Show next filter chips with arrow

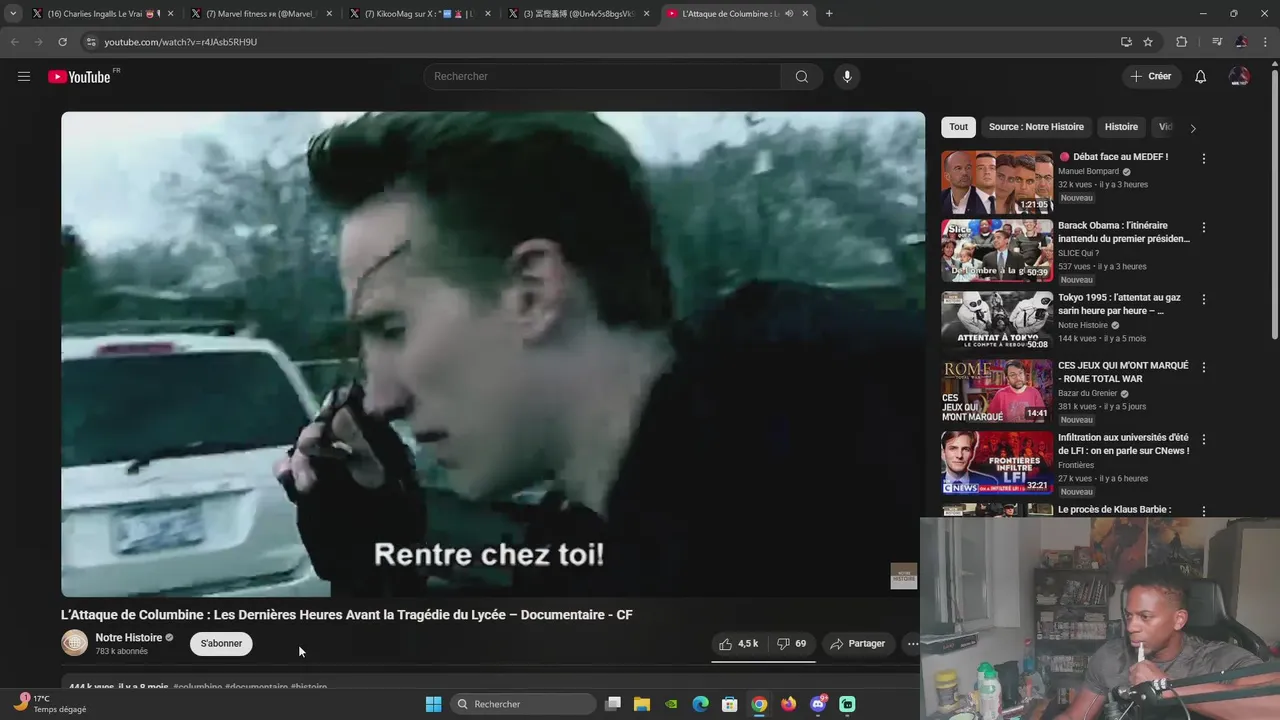pyautogui.click(x=1192, y=128)
